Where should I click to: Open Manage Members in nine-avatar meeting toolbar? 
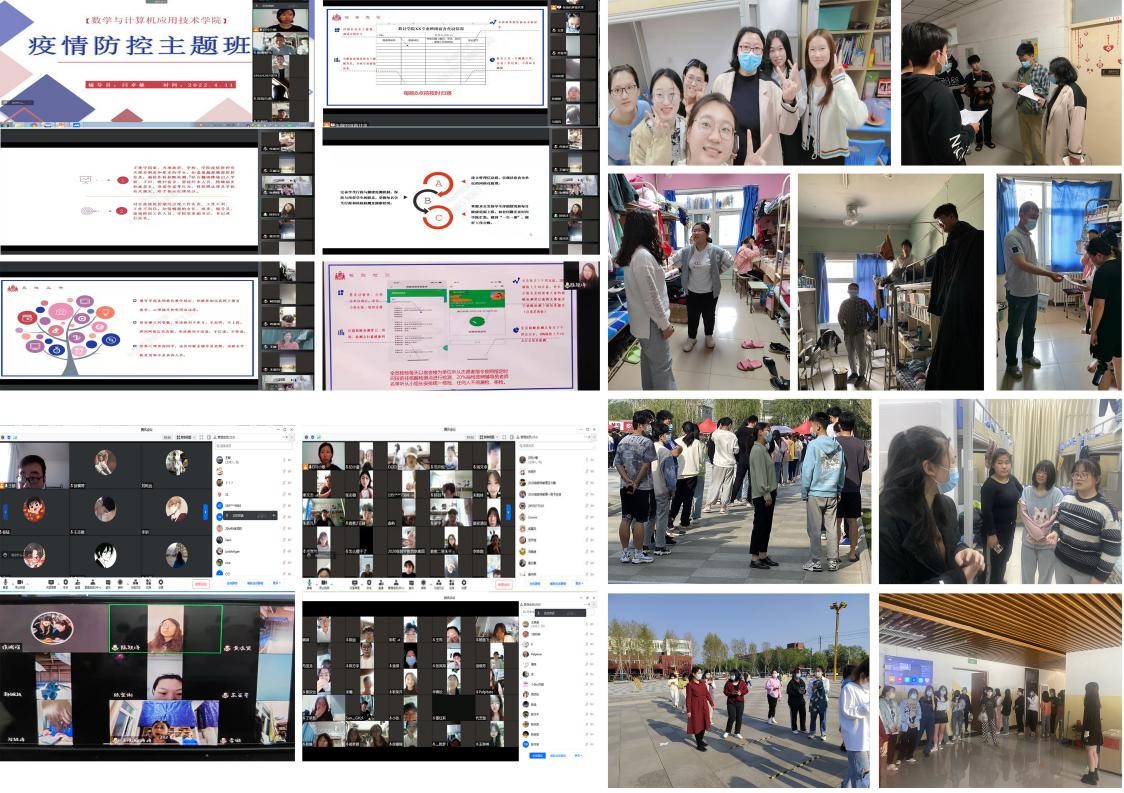93,583
